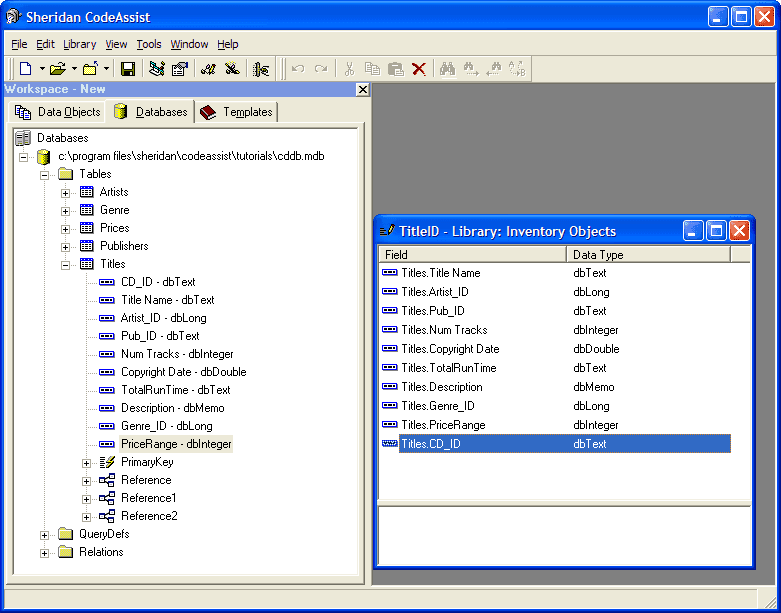Click the folder with blue arrow icon

pyautogui.click(x=91, y=69)
